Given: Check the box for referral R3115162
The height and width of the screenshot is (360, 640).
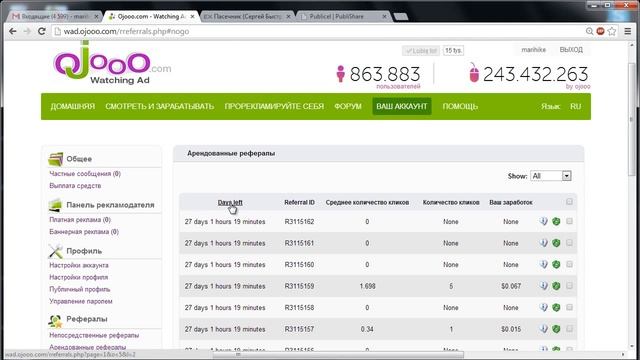Looking at the screenshot, I should pos(569,221).
